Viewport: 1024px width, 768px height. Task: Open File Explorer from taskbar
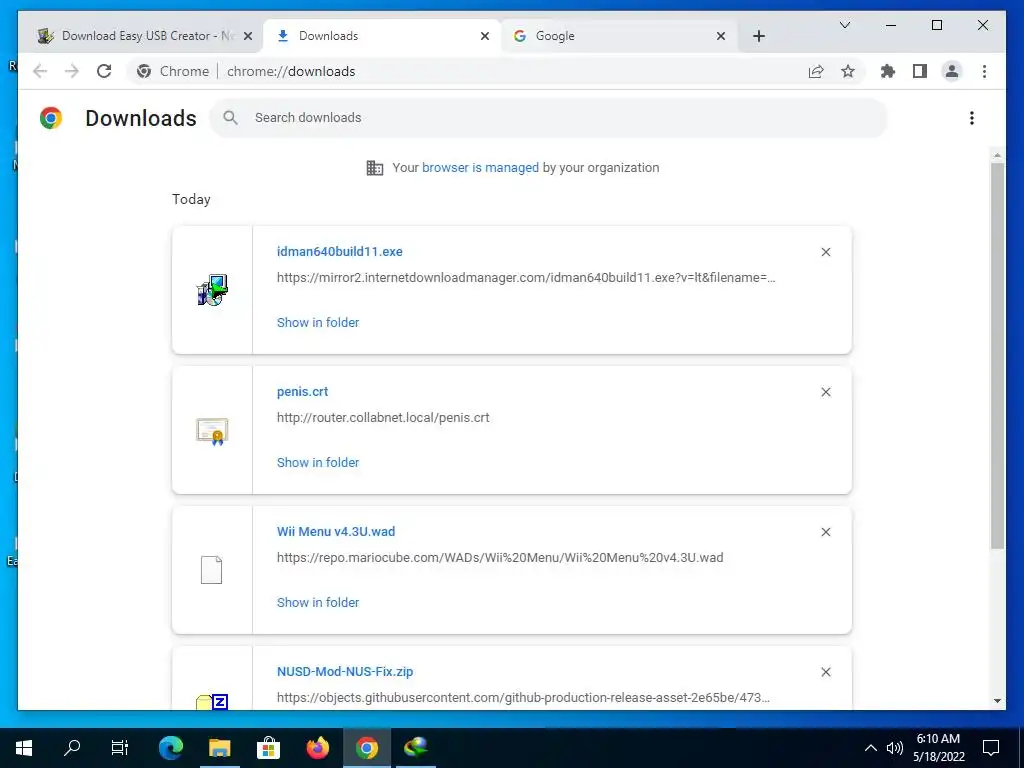tap(220, 748)
